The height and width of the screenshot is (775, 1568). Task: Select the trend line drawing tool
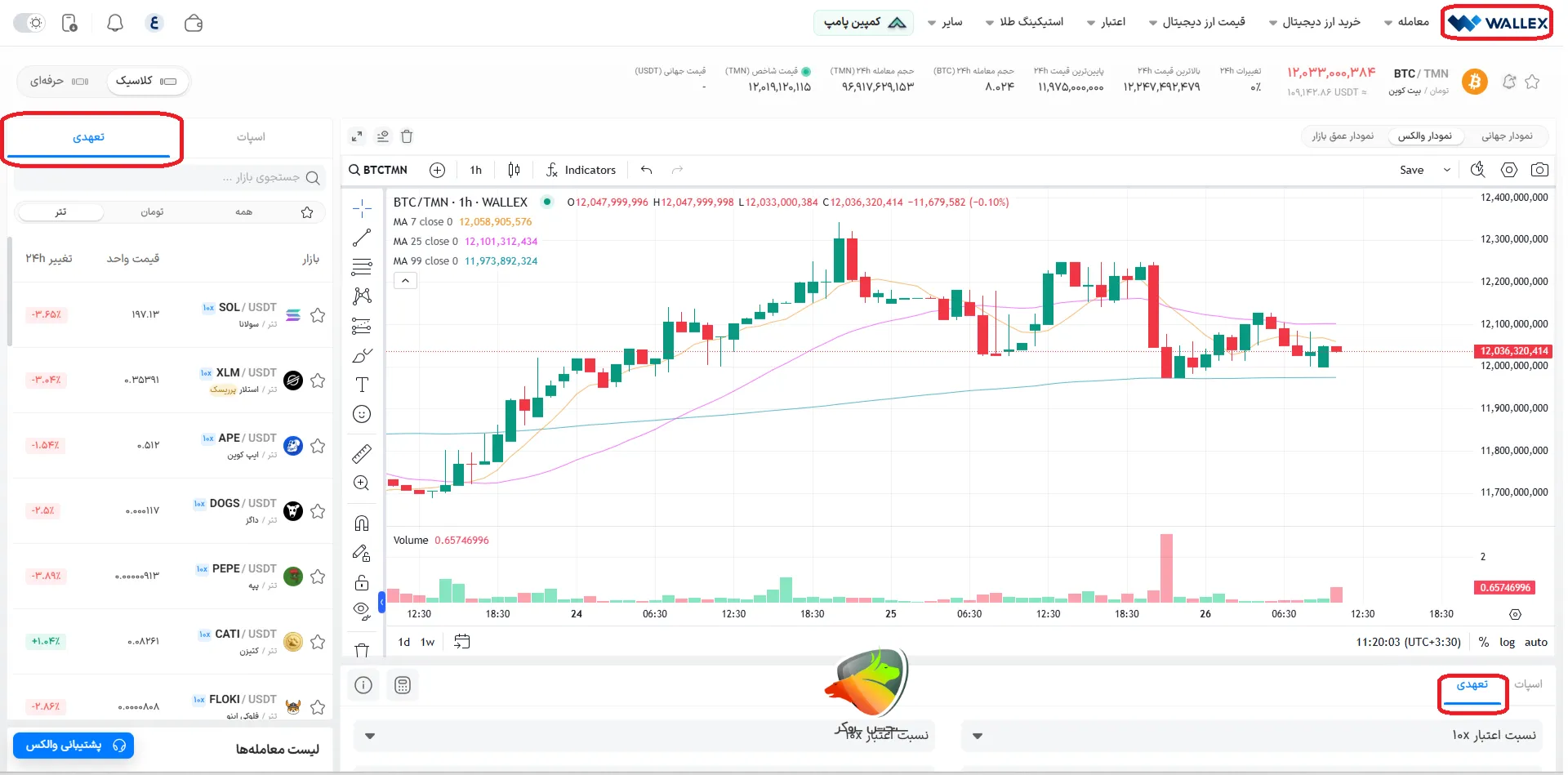362,238
